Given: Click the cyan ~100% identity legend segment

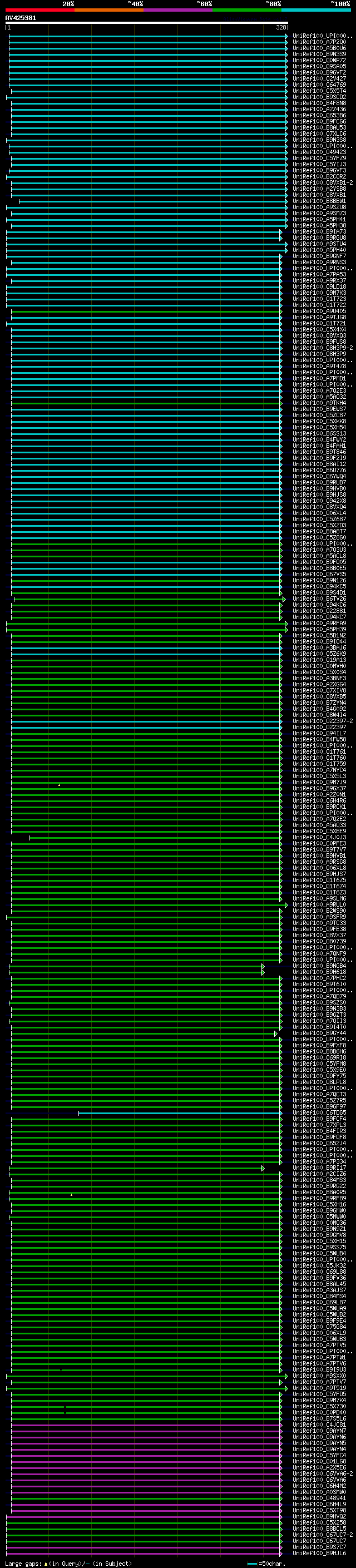Looking at the screenshot, I should point(316,10).
